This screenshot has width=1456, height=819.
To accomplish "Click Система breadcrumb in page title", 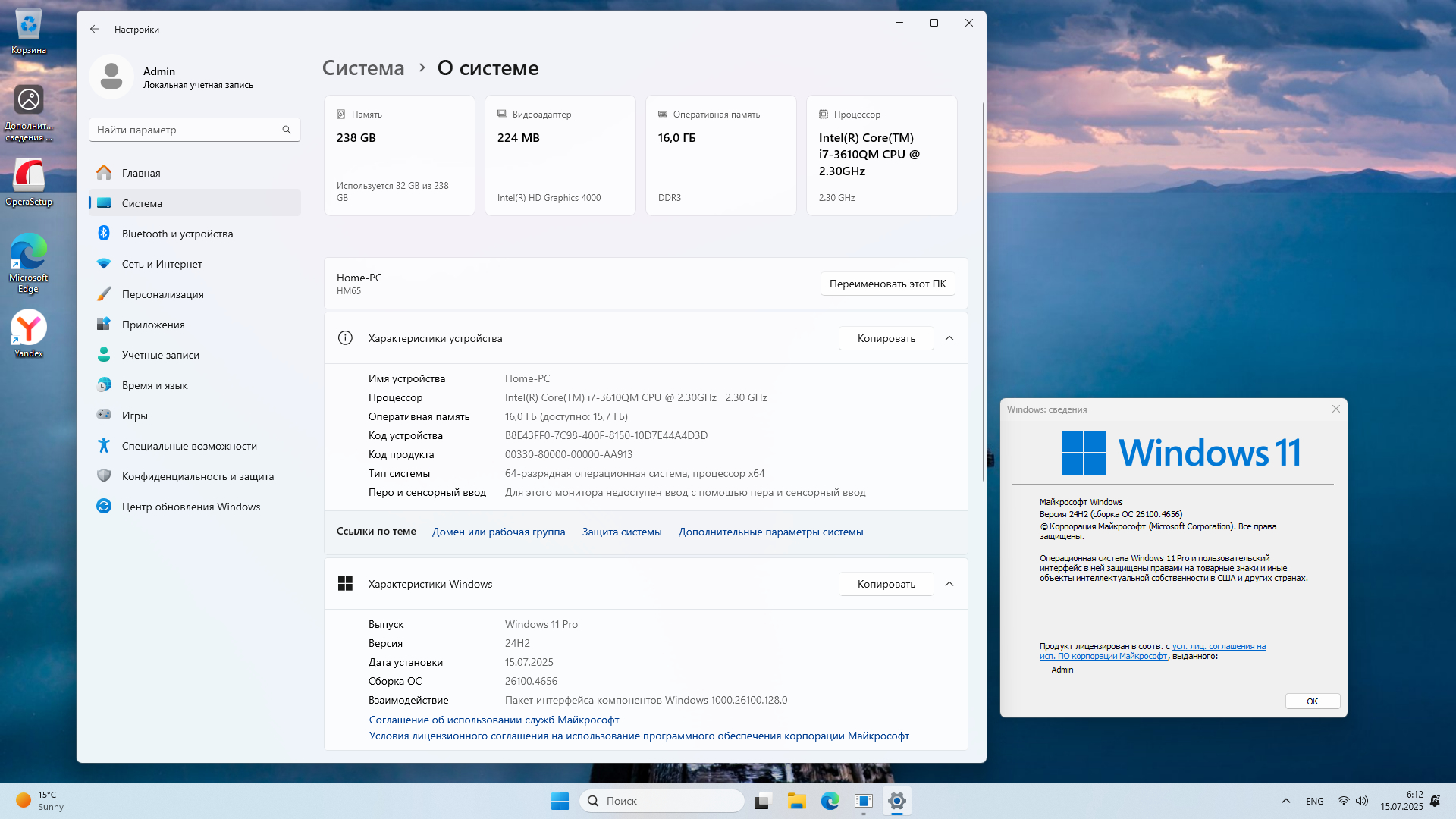I will click(x=363, y=68).
